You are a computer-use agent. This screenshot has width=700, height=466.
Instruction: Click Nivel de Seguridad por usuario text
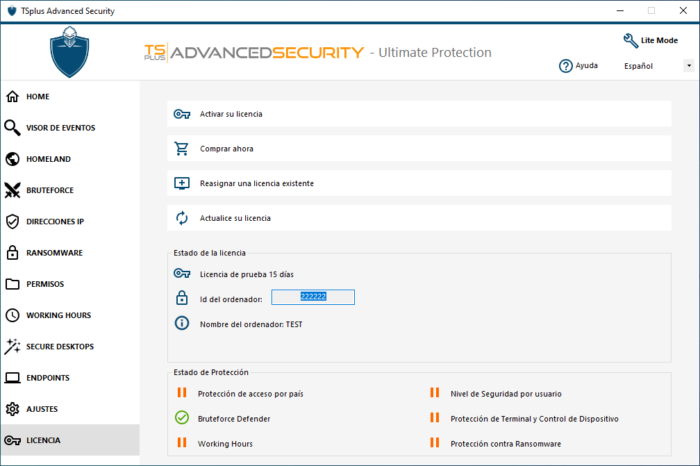pyautogui.click(x=506, y=394)
